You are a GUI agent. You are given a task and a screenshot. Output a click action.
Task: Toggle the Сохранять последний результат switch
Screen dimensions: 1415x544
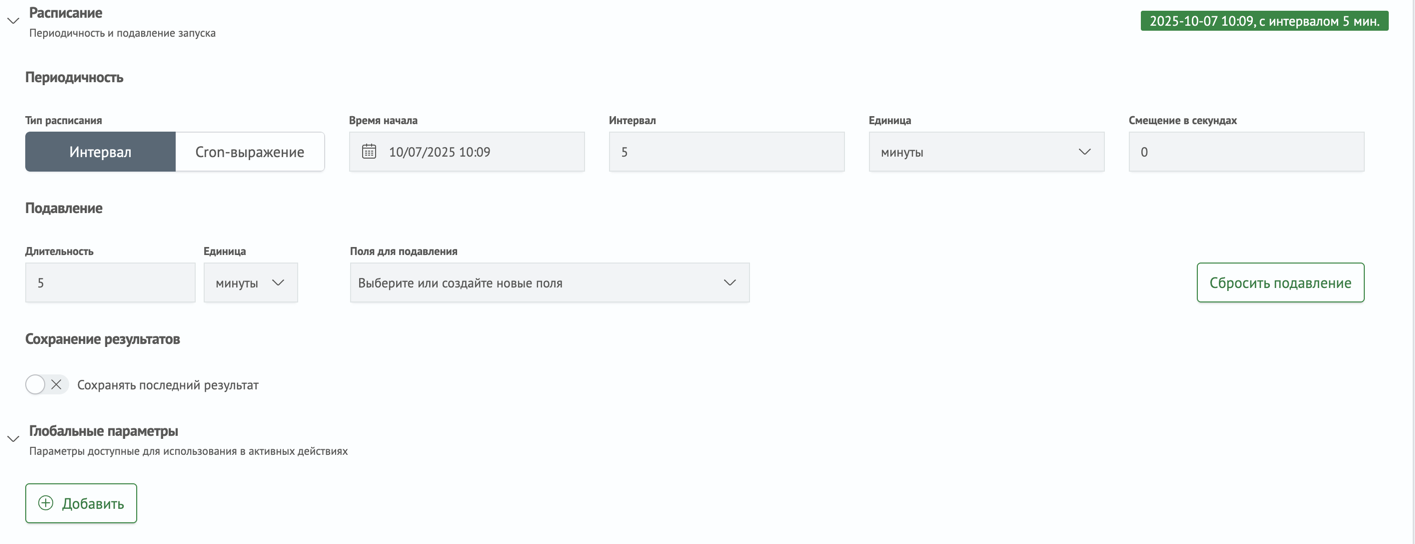coord(46,384)
